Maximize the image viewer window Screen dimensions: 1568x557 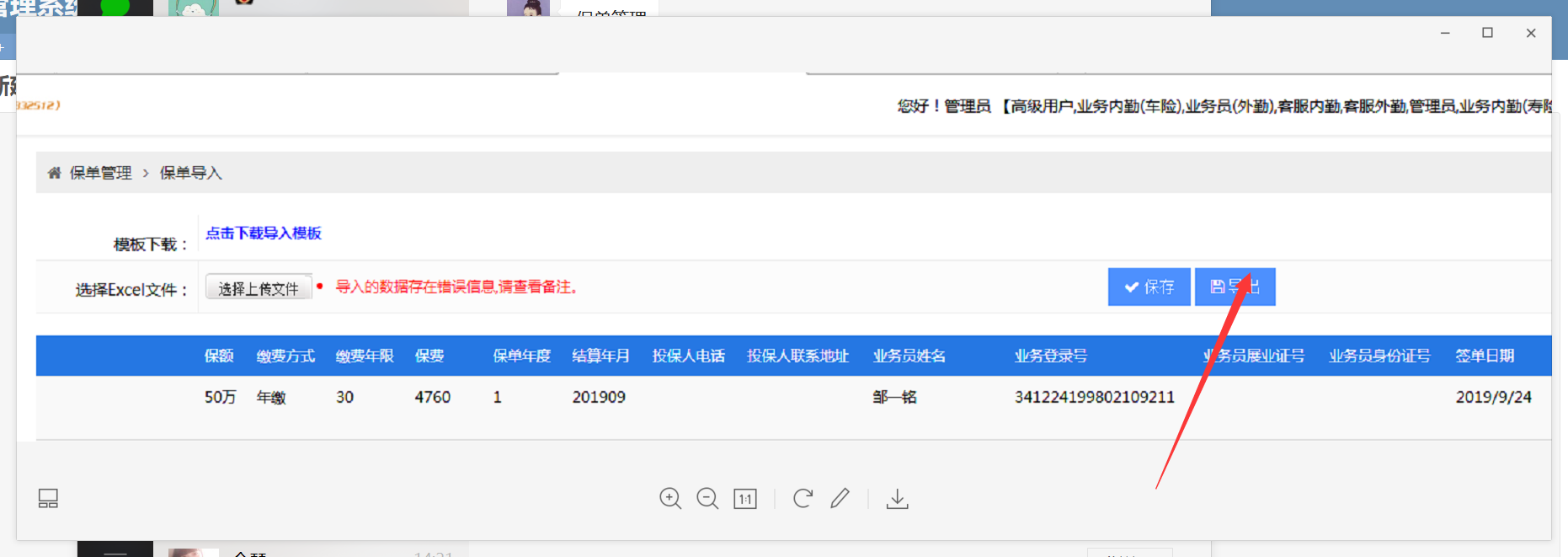click(x=1488, y=33)
